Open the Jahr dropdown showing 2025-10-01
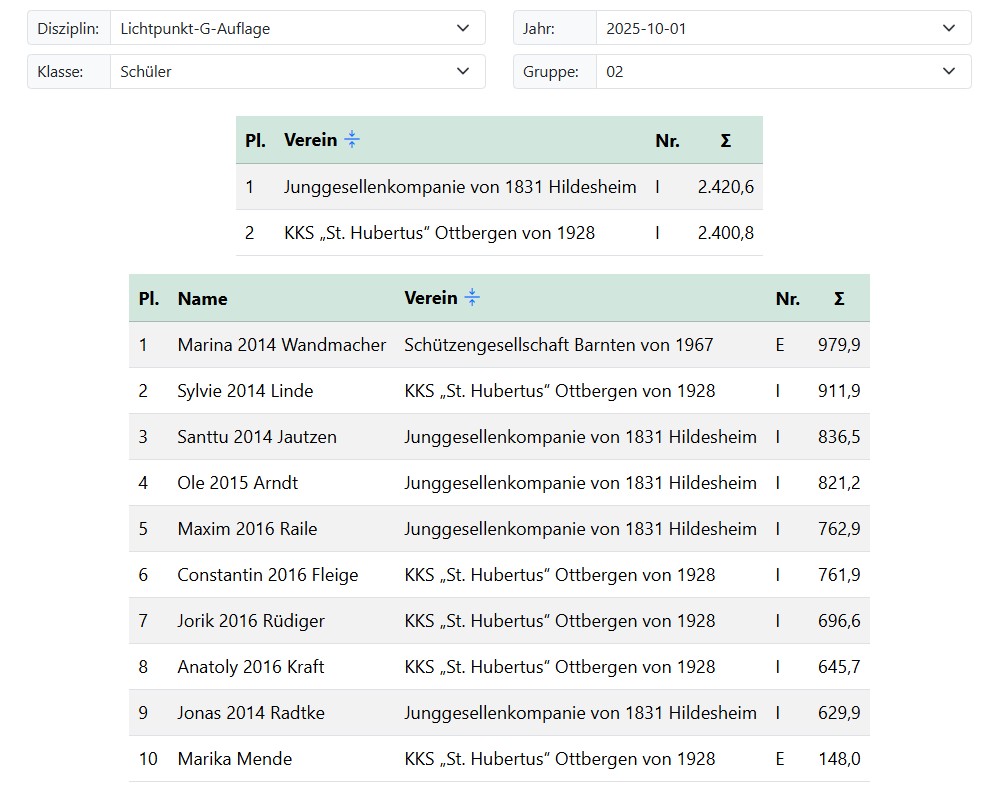The image size is (997, 807). [x=782, y=28]
